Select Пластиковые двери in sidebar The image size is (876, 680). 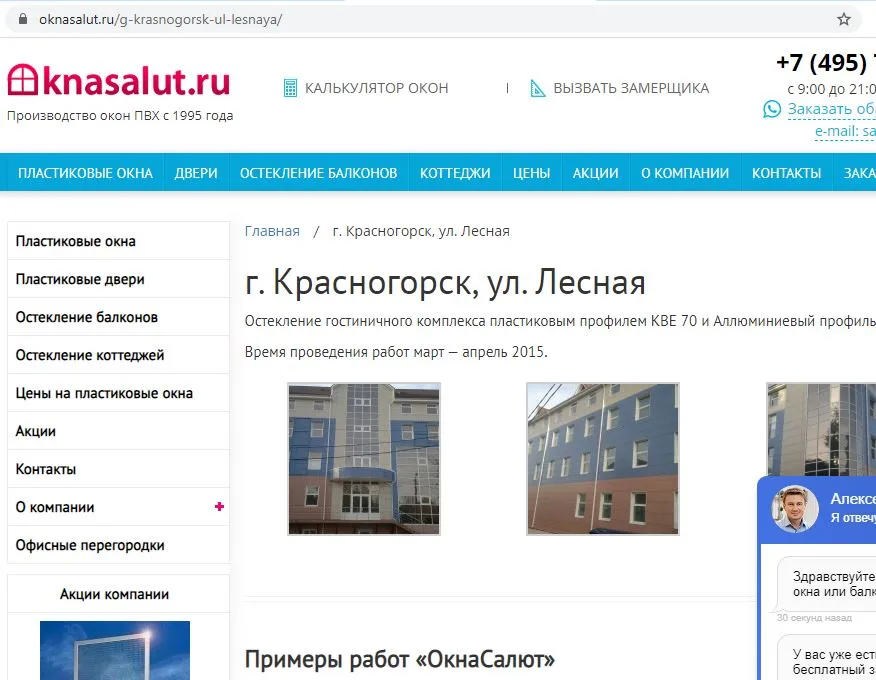(118, 279)
